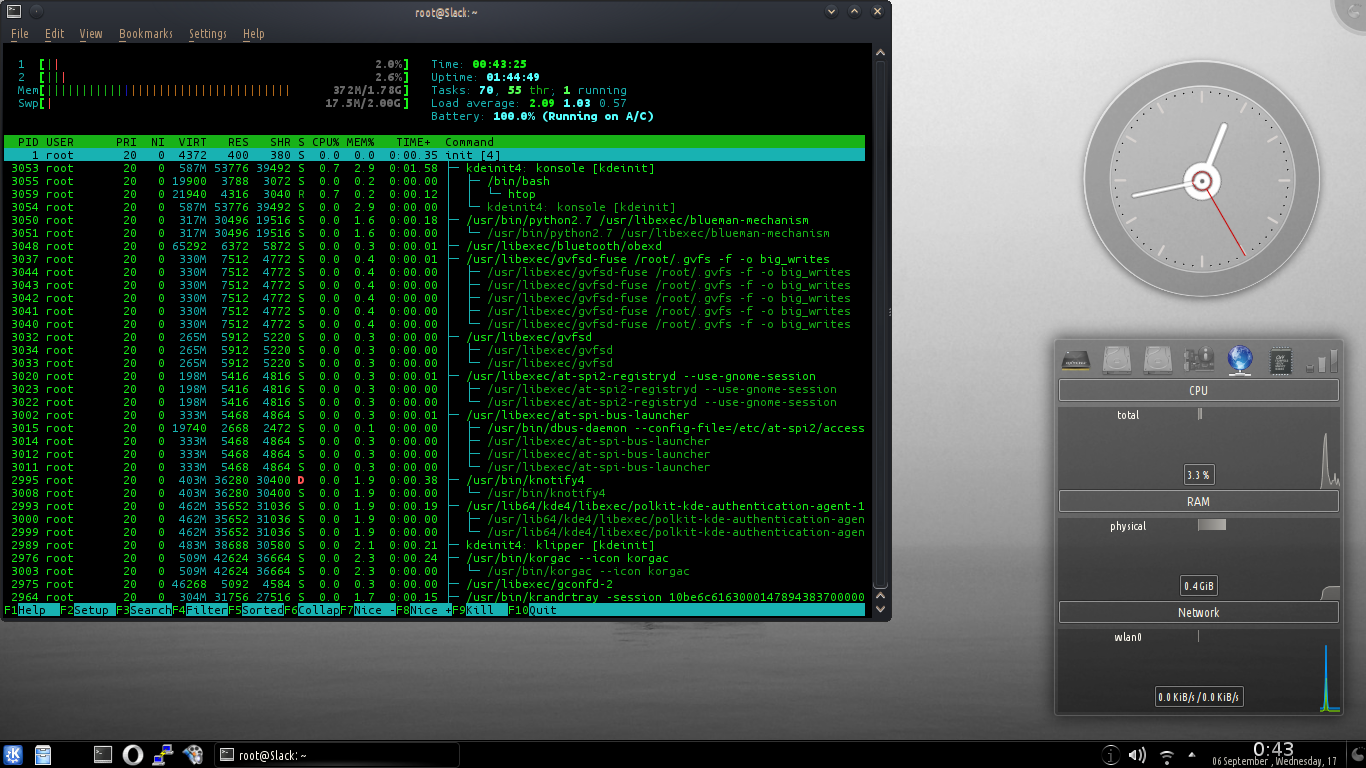Screen dimensions: 1366x768
Task: Click the volume speaker tray icon
Action: (x=1137, y=755)
